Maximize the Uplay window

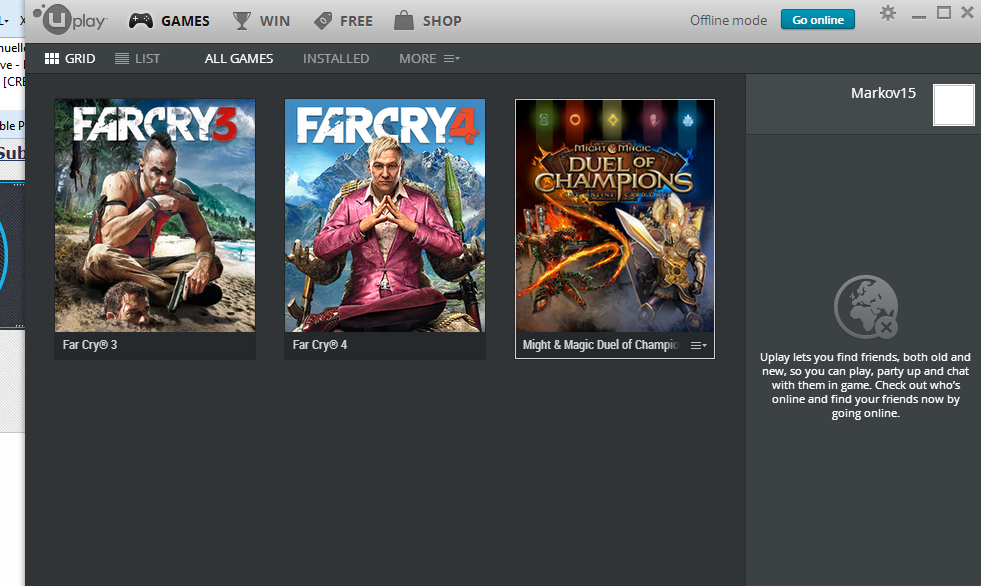pyautogui.click(x=943, y=13)
